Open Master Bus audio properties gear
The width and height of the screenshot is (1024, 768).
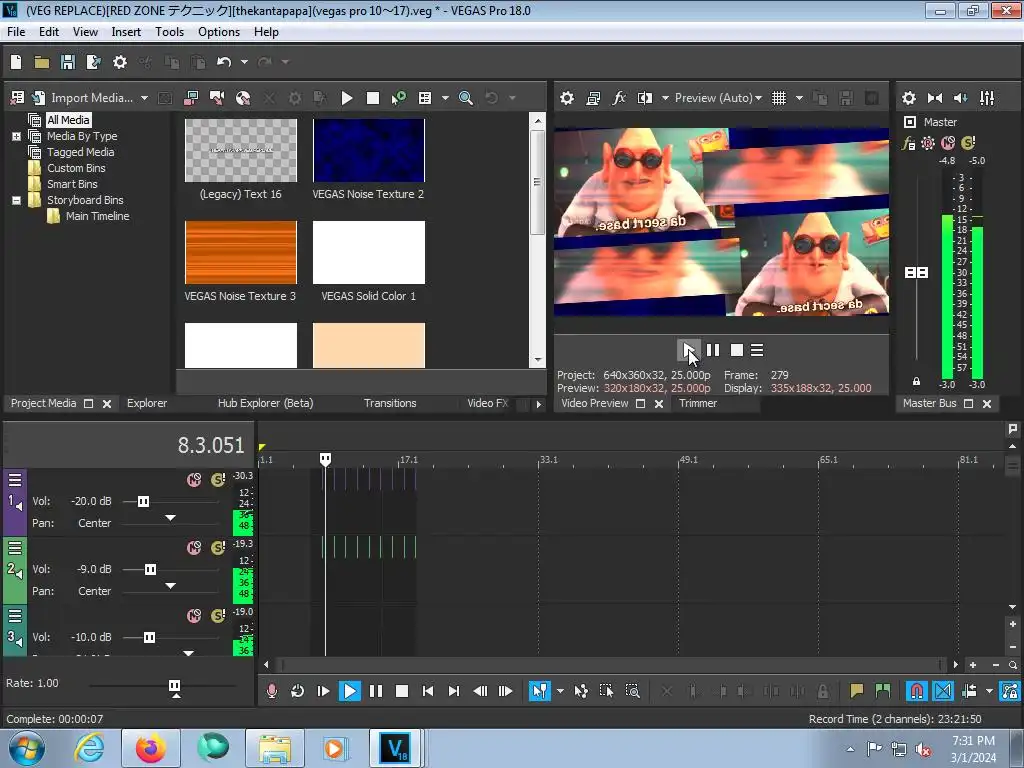pos(908,98)
